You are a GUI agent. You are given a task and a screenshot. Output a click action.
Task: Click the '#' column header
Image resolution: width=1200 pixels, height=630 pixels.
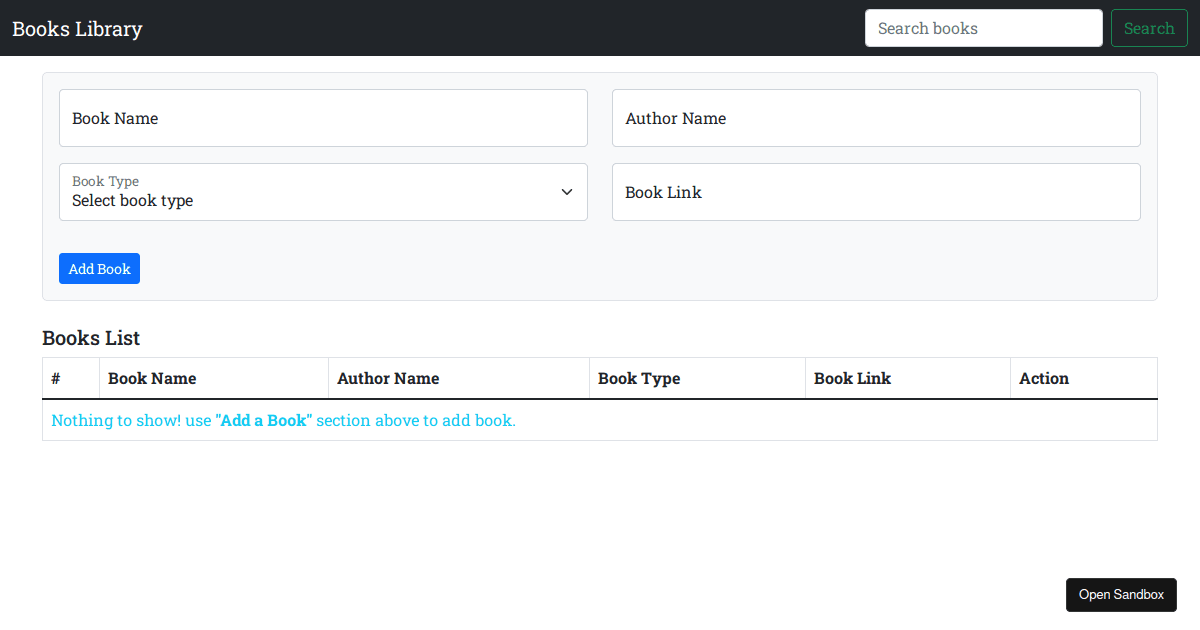pyautogui.click(x=55, y=378)
